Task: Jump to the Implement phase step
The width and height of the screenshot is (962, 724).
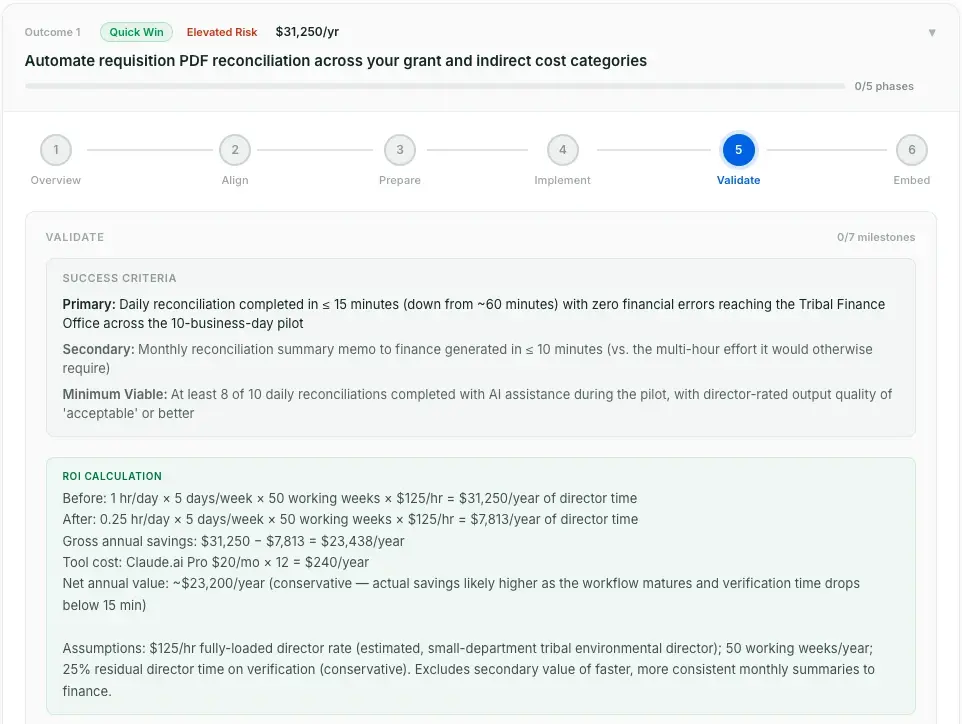Action: coord(562,150)
